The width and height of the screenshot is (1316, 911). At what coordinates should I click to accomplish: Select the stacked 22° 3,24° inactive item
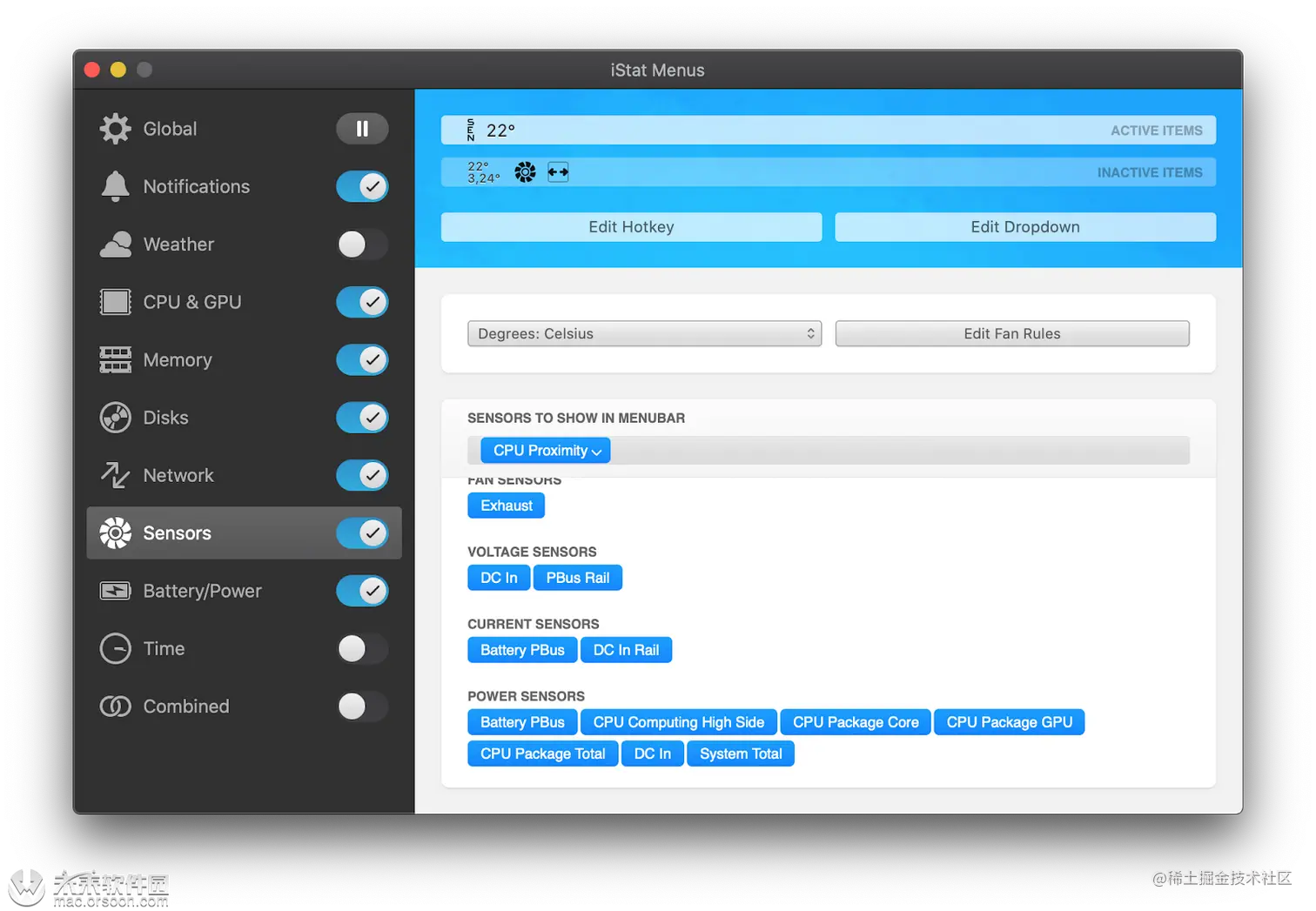click(483, 172)
